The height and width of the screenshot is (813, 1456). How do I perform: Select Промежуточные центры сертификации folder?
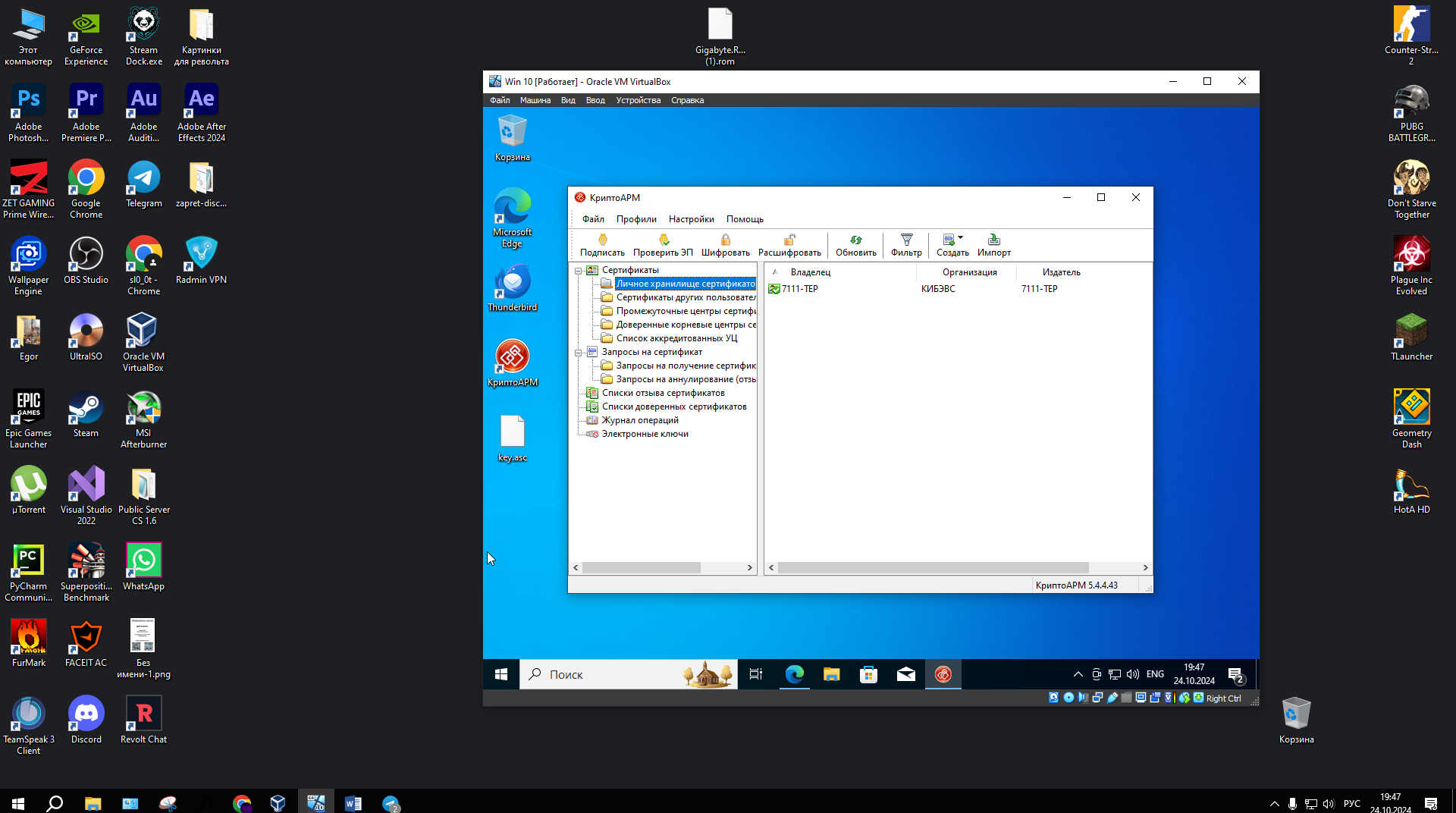(x=686, y=311)
